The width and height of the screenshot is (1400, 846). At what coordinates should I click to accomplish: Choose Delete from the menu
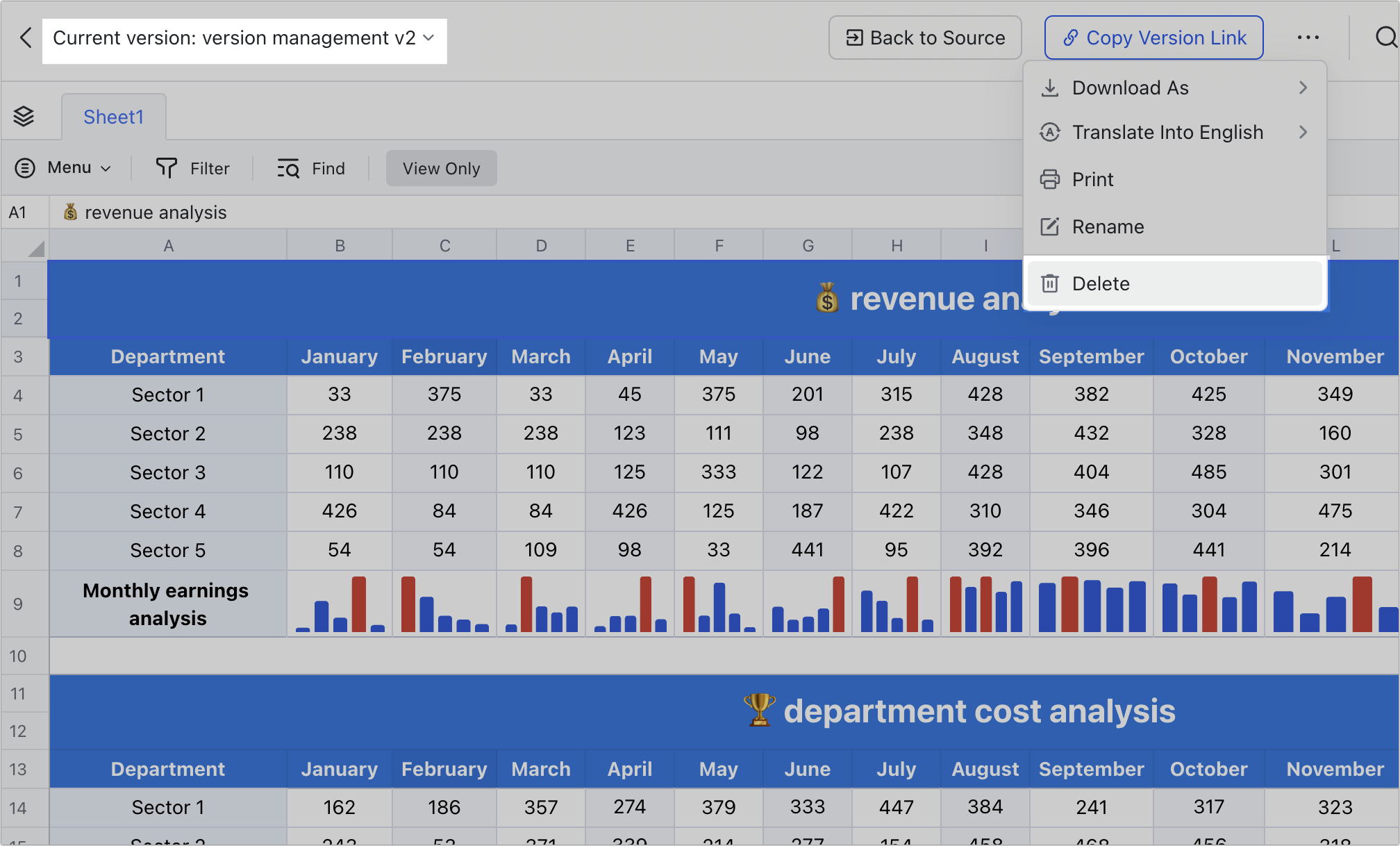[x=1101, y=283]
